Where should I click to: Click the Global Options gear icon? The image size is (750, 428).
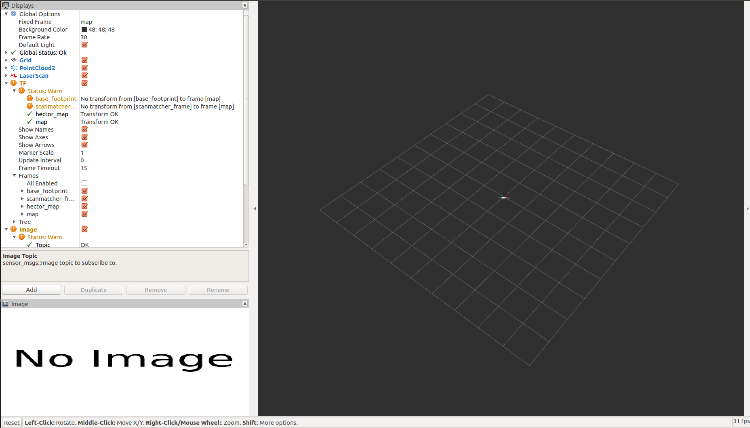pyautogui.click(x=13, y=14)
